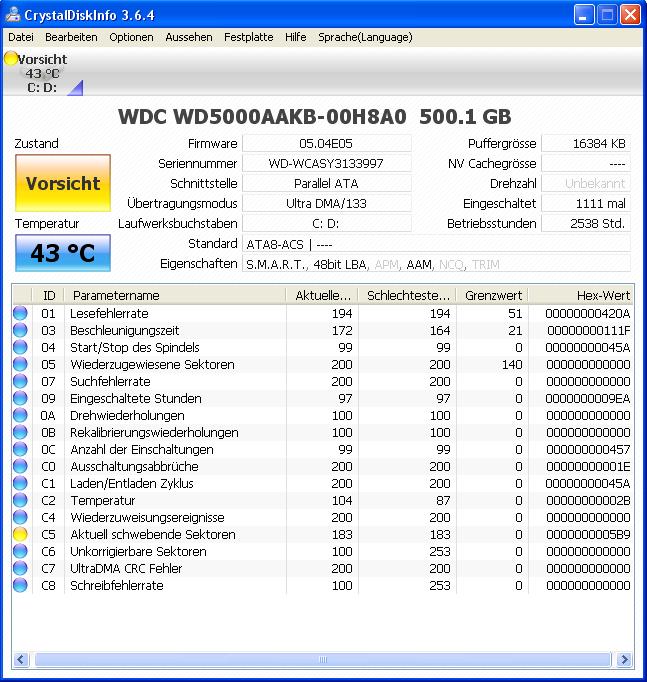Screen dimensions: 647x682
Task: Click the horizontal scrollbar left arrow
Action: point(21,659)
